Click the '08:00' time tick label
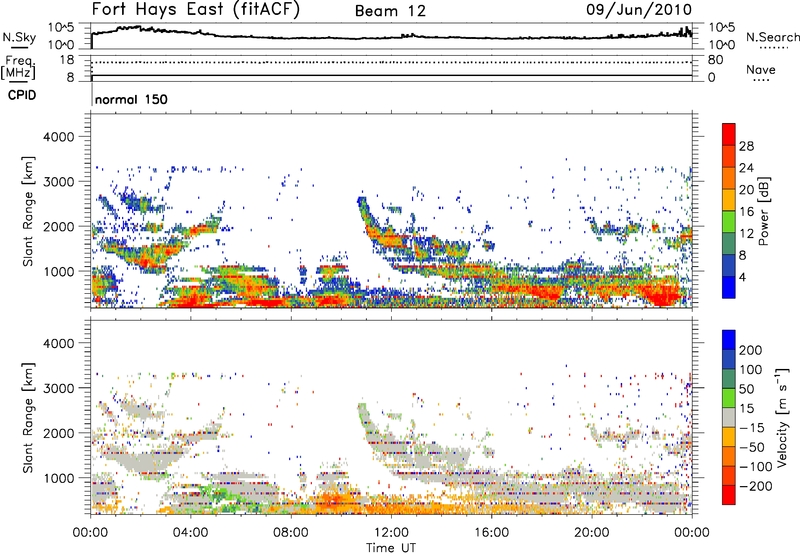The image size is (800, 554). tap(291, 533)
